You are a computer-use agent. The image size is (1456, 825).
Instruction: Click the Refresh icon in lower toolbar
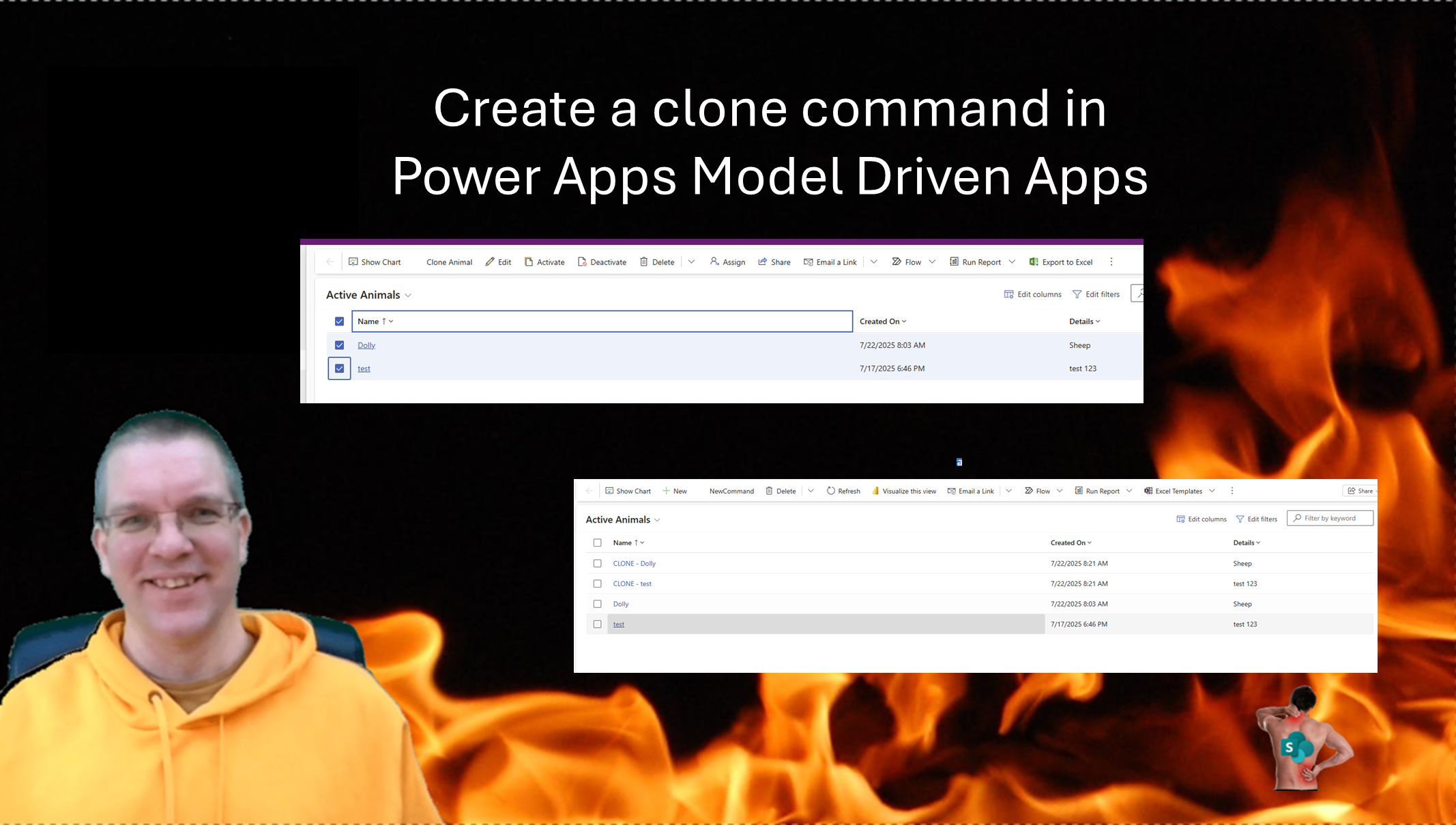(830, 491)
